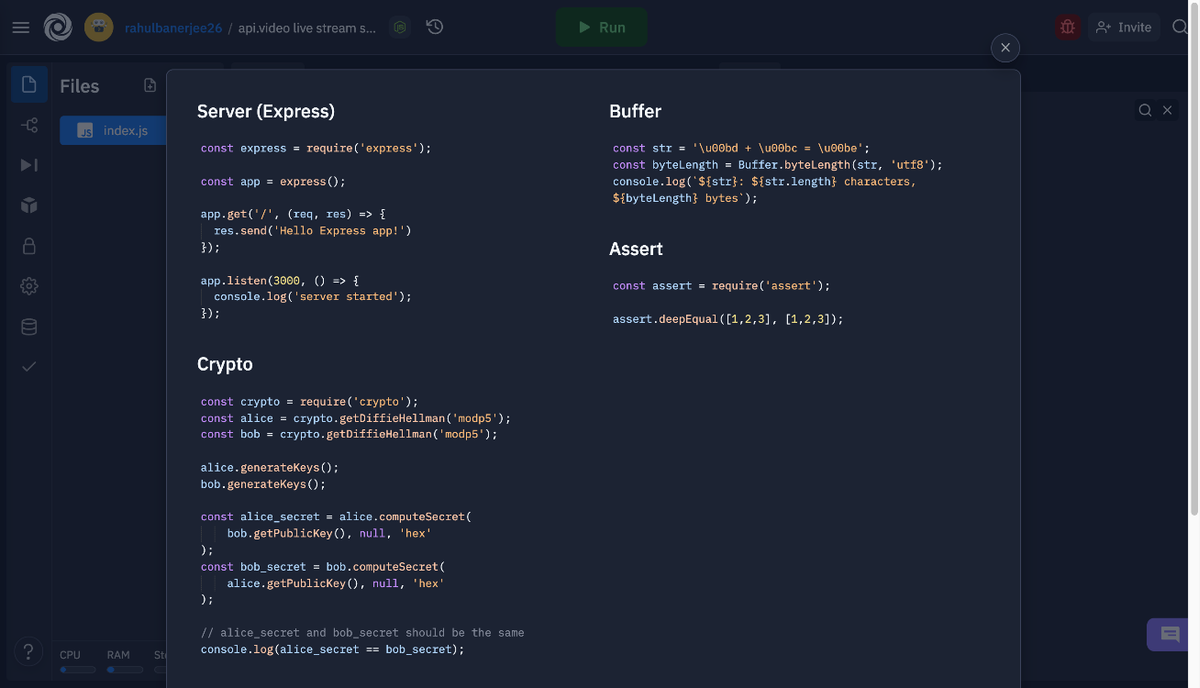Open the hamburger navigation menu
This screenshot has height=688, width=1200.
(x=20, y=27)
